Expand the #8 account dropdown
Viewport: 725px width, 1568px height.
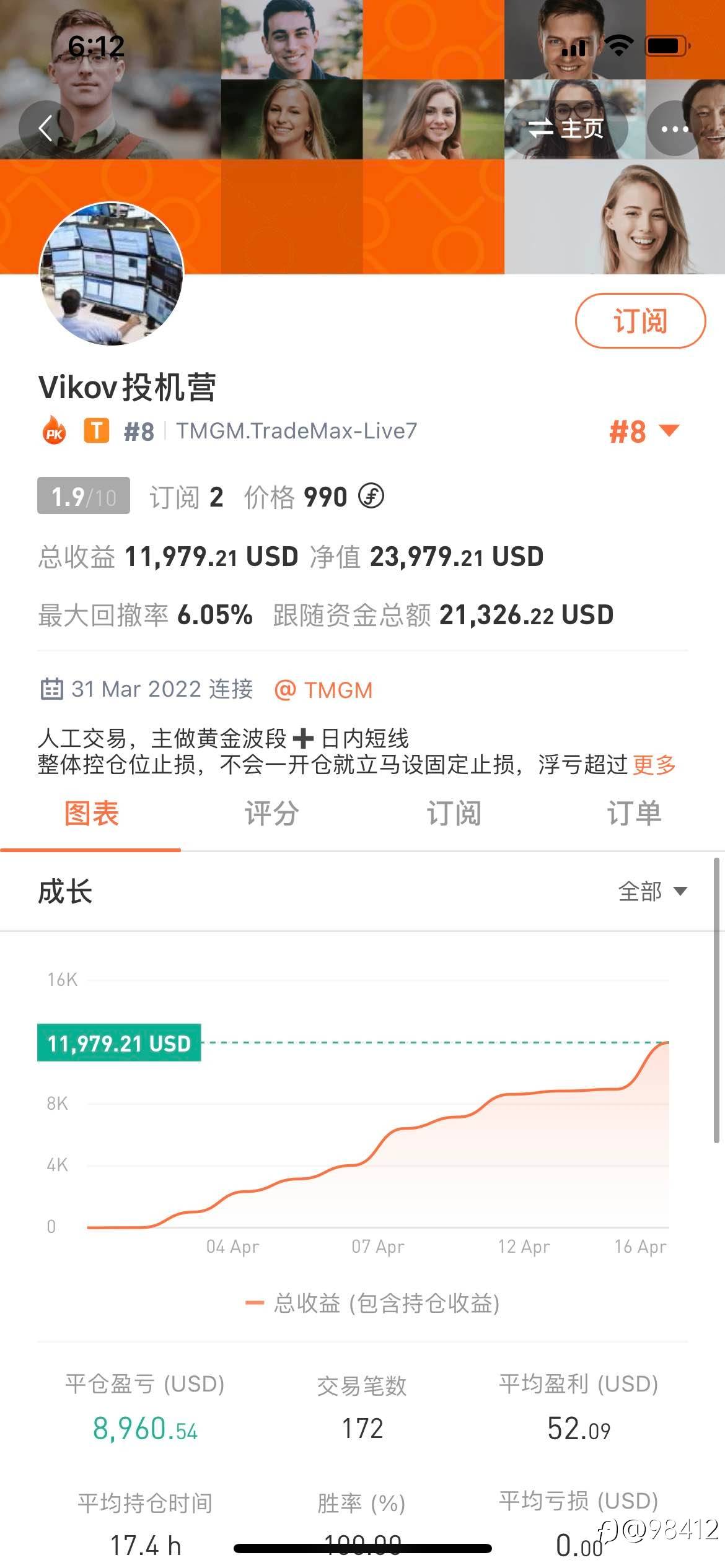(644, 431)
